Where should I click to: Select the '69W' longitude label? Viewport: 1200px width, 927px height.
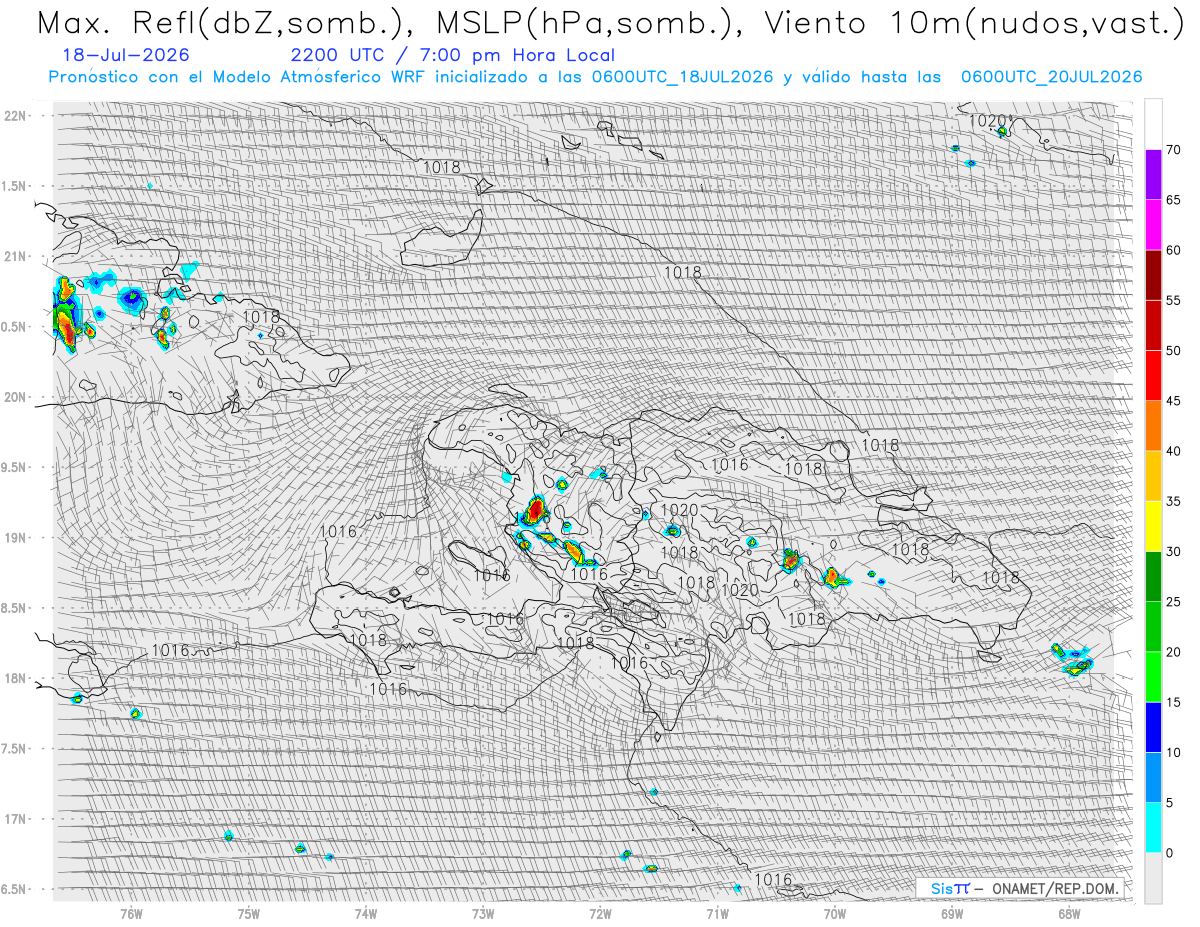point(952,913)
